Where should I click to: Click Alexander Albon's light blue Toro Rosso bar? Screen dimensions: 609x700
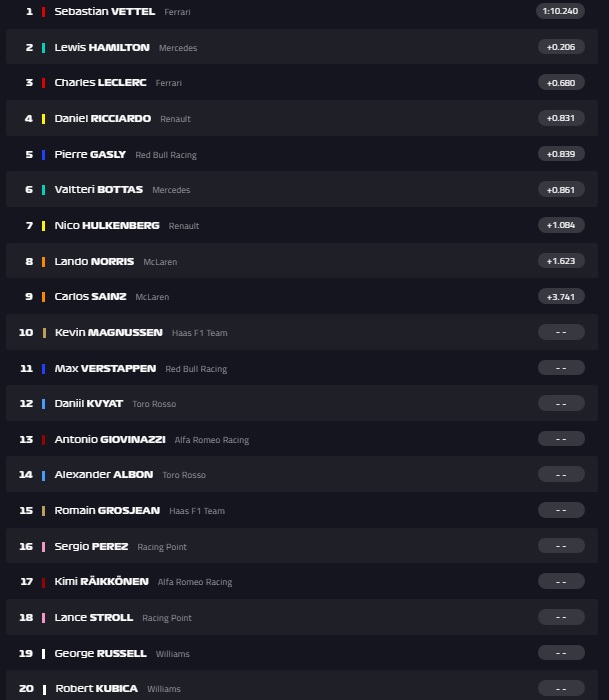[x=44, y=475]
